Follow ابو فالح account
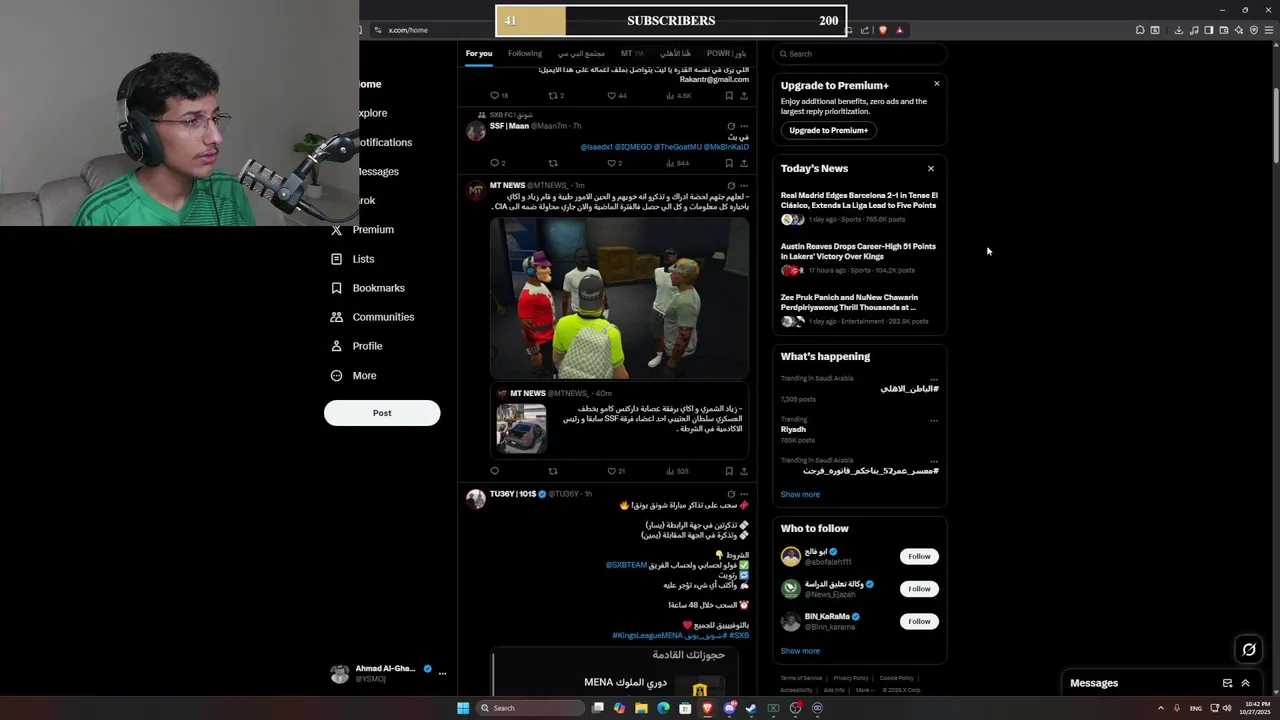1280x720 pixels. click(919, 556)
